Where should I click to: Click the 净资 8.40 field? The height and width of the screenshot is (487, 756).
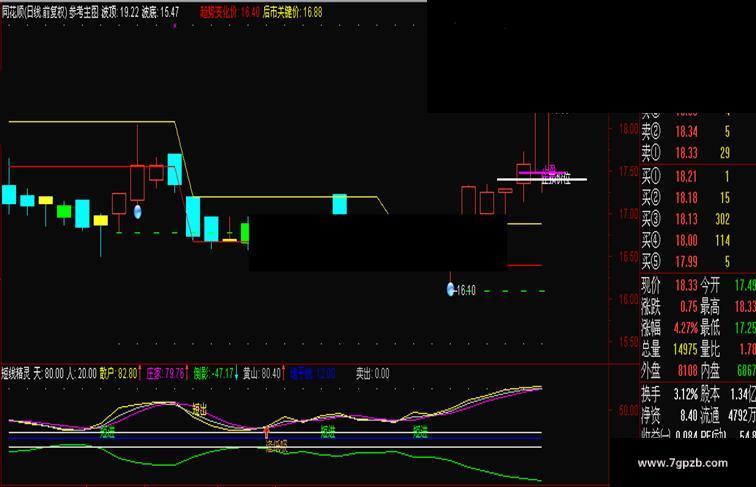(x=670, y=415)
